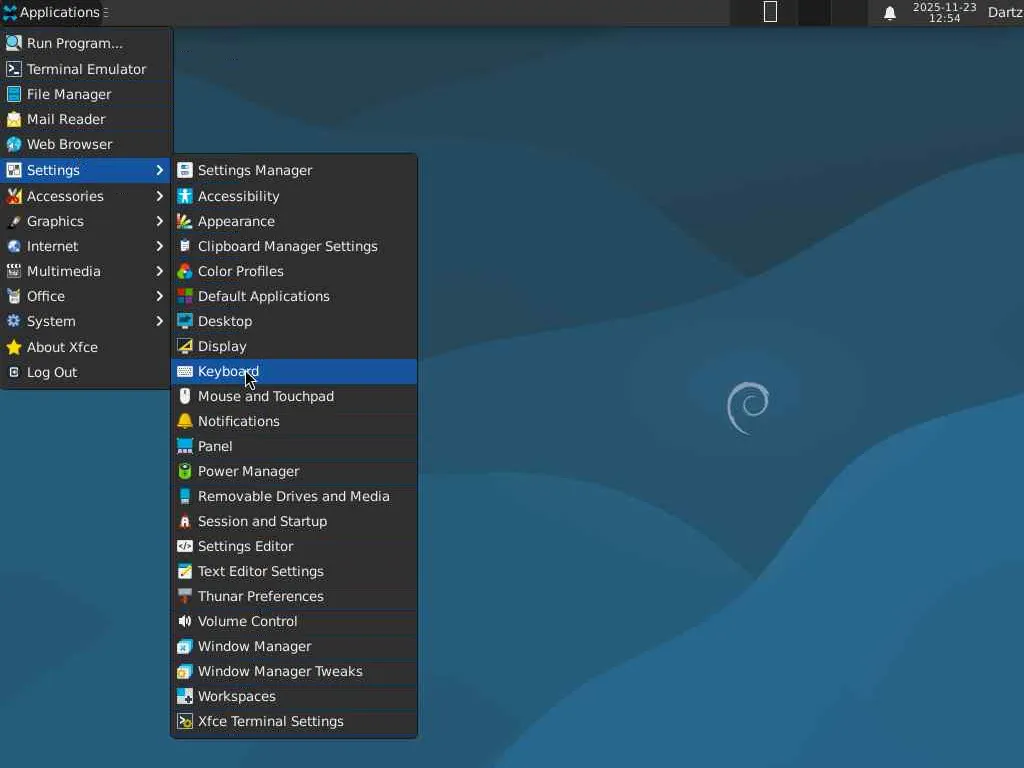The width and height of the screenshot is (1024, 768).
Task: Launch Terminal Emulator via its icon
Action: click(x=14, y=69)
